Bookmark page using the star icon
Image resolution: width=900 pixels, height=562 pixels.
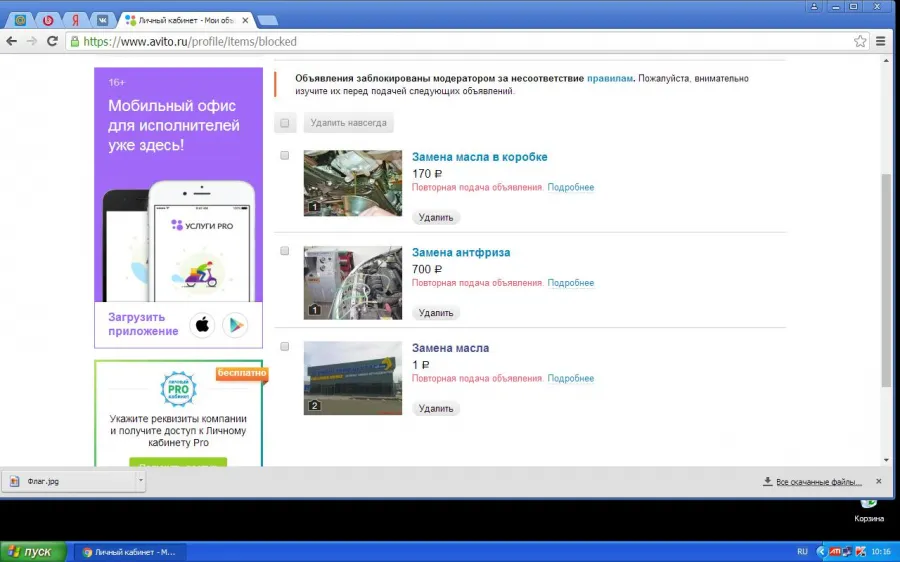pyautogui.click(x=860, y=41)
